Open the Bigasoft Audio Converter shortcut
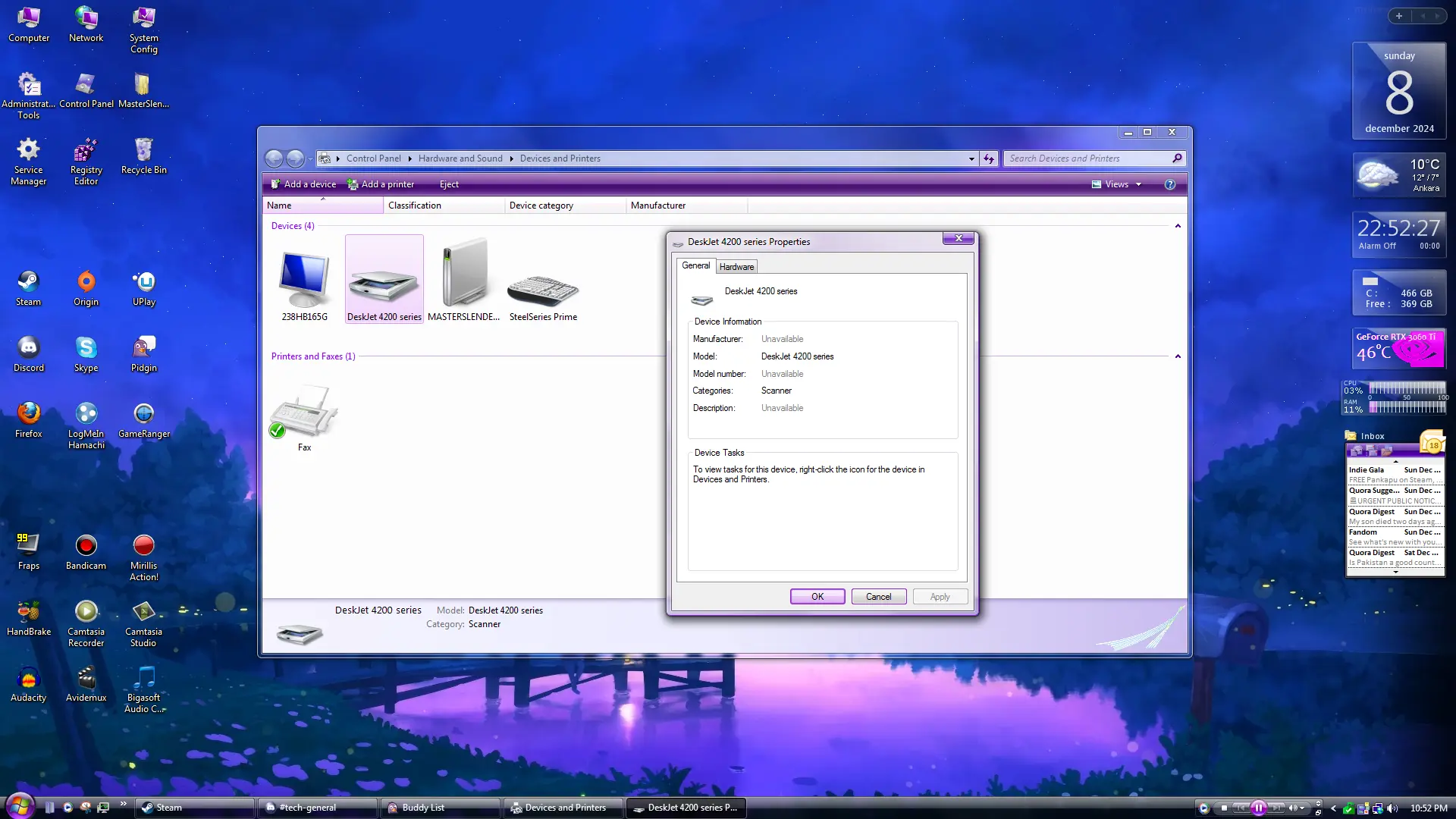1456x819 pixels. (x=144, y=690)
